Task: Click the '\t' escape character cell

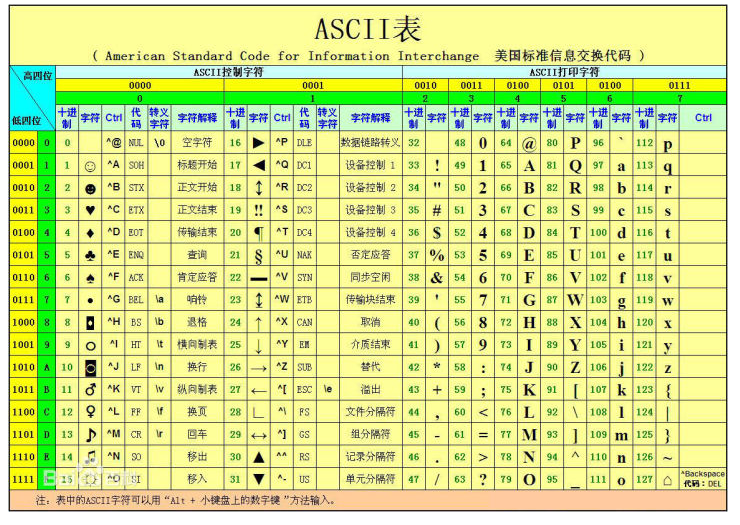Action: 160,344
